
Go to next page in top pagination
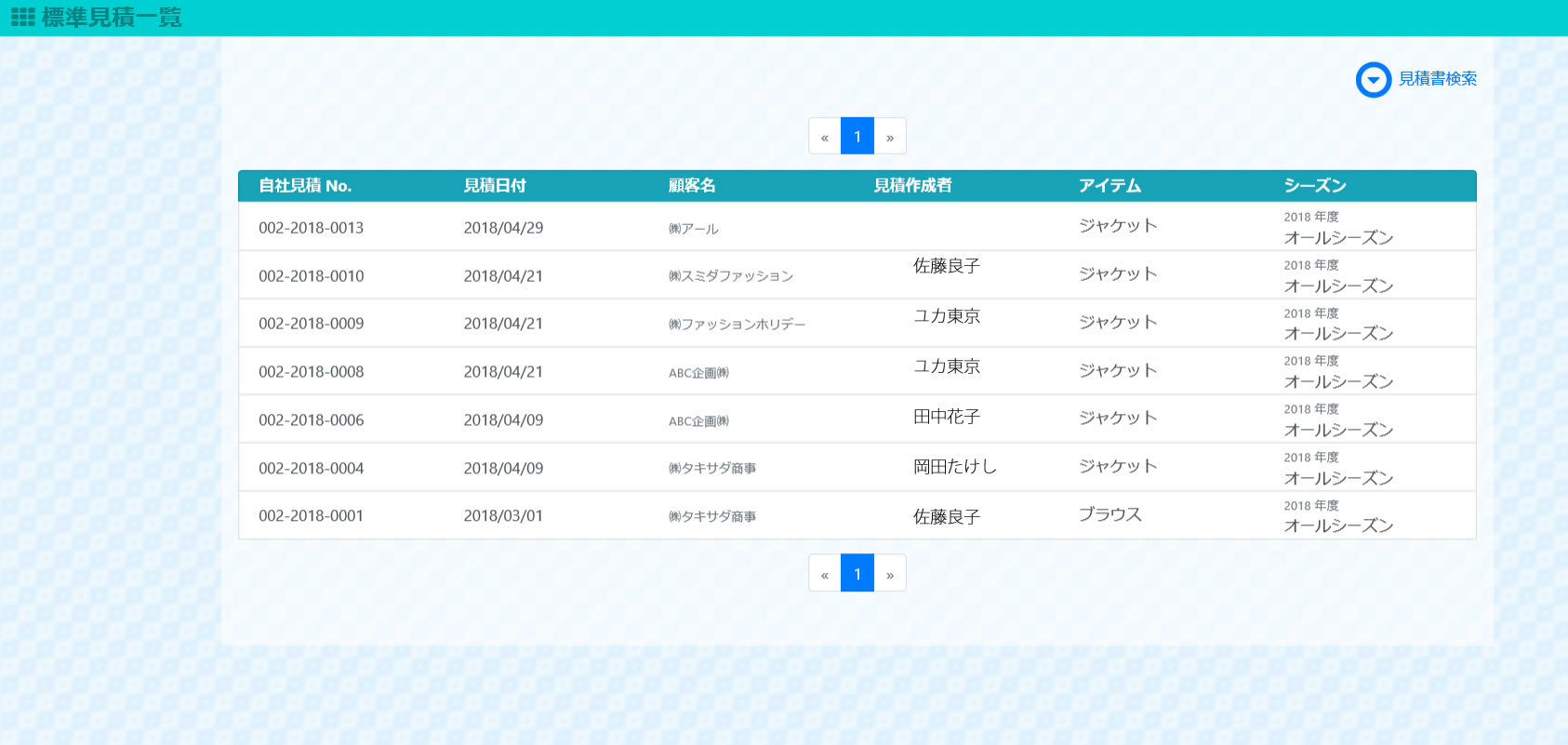[890, 137]
